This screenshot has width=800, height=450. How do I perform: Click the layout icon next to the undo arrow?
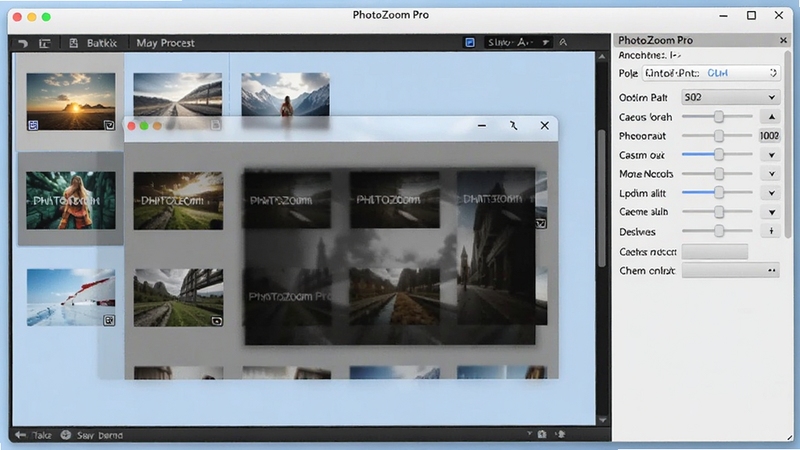tap(45, 43)
